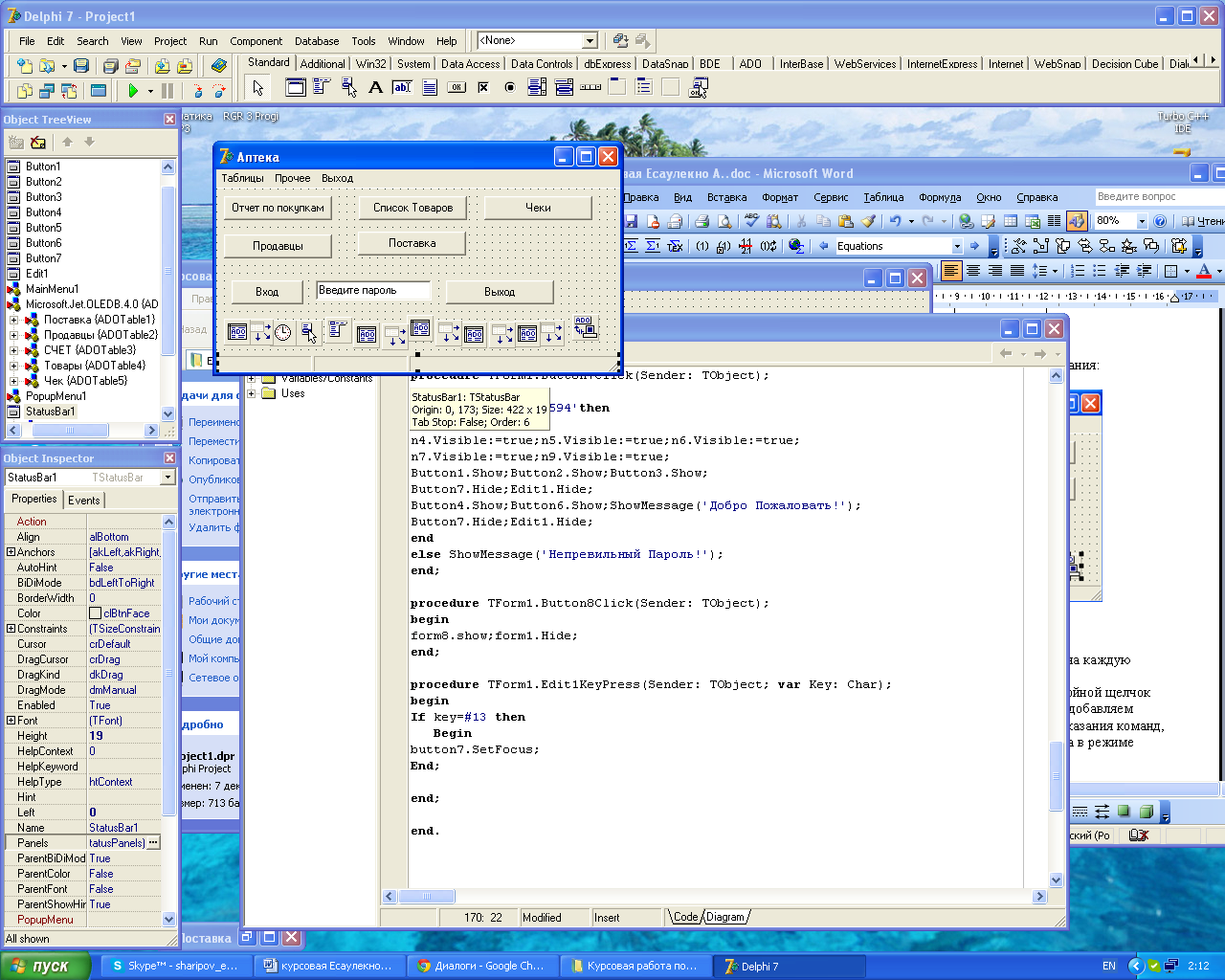The width and height of the screenshot is (1225, 980).
Task: Open the Формат menu in Word
Action: pyautogui.click(x=780, y=197)
